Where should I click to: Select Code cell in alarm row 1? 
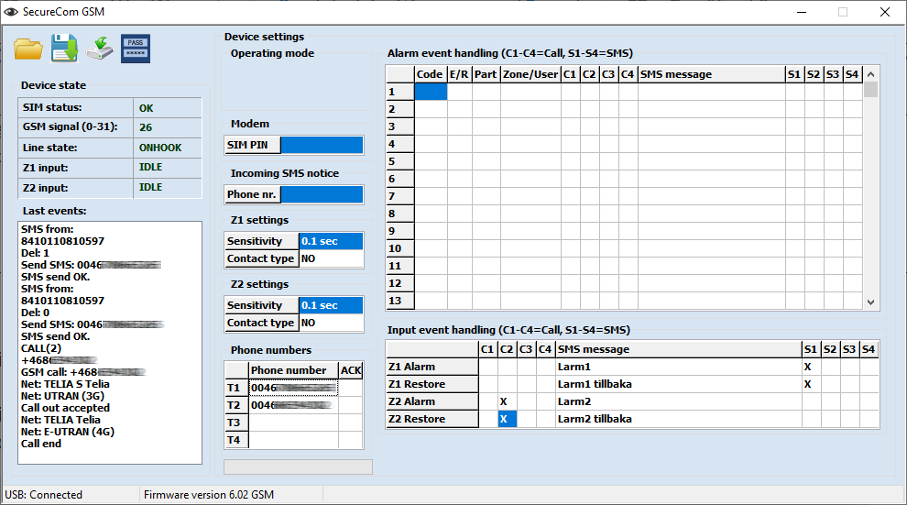[430, 92]
